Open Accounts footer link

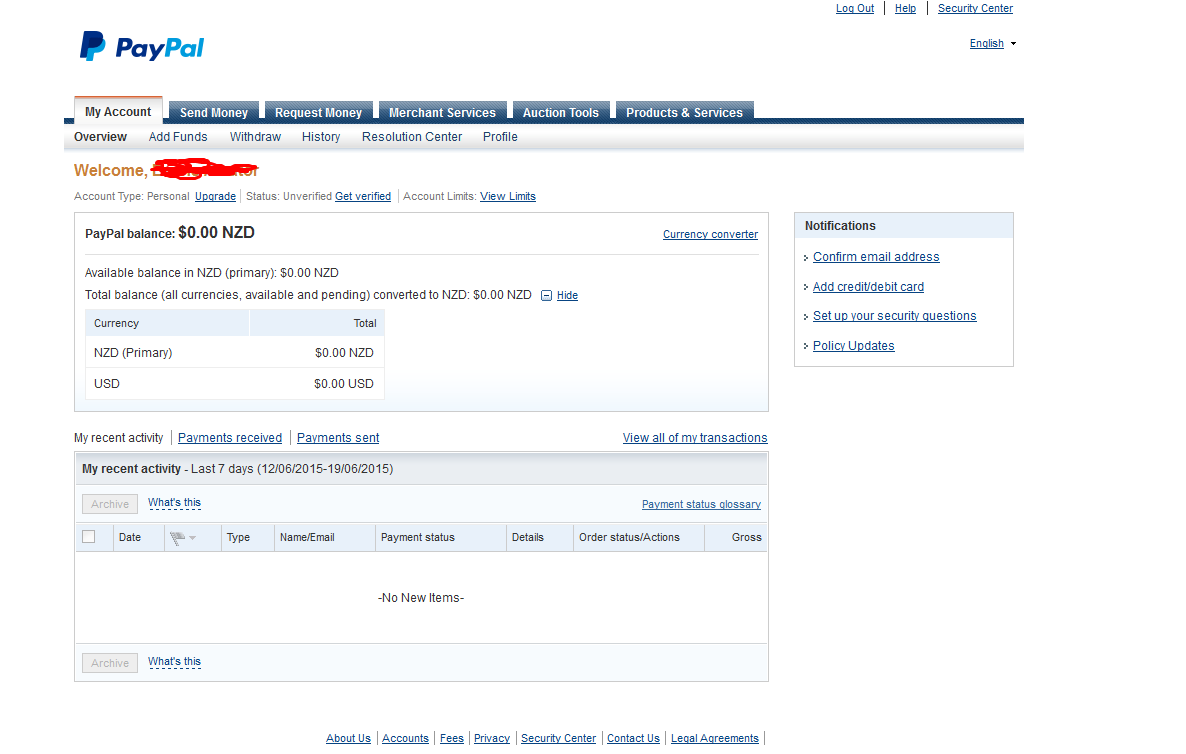(405, 739)
